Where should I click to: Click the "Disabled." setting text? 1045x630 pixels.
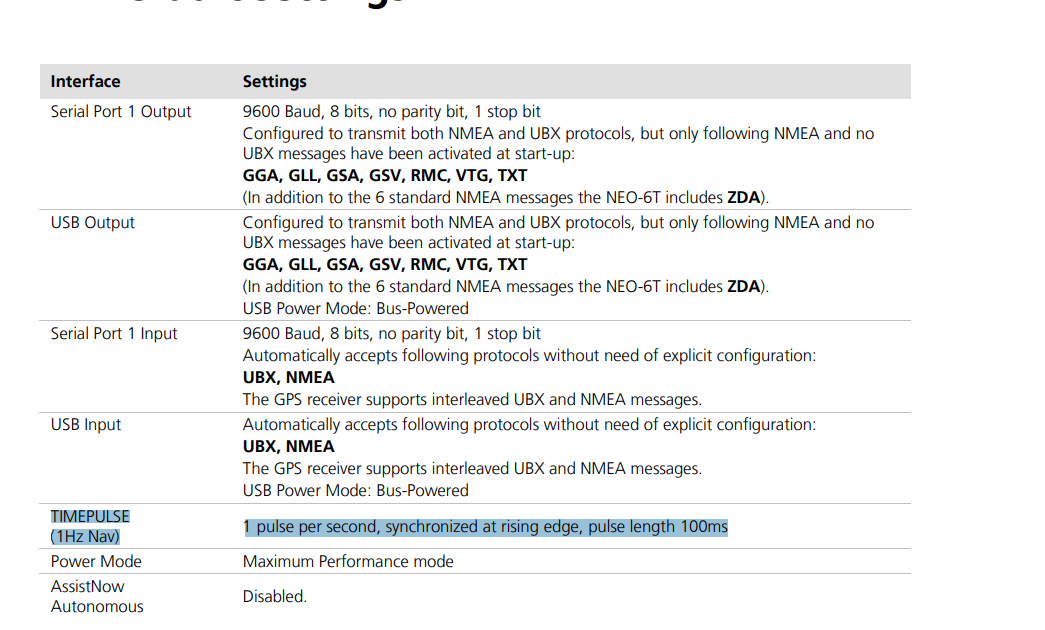click(275, 596)
